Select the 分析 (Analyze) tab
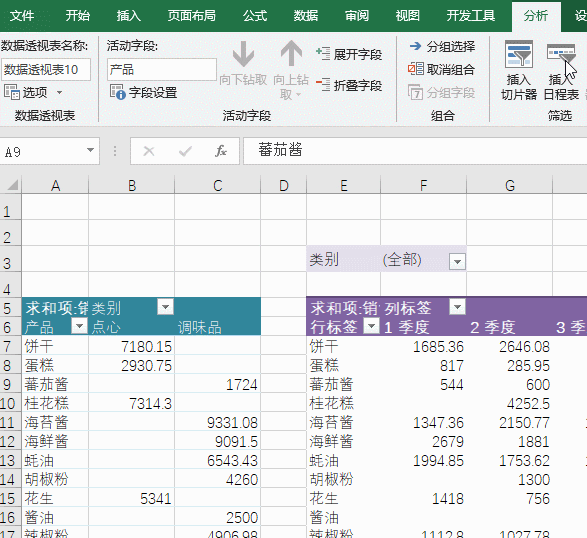 tap(536, 16)
